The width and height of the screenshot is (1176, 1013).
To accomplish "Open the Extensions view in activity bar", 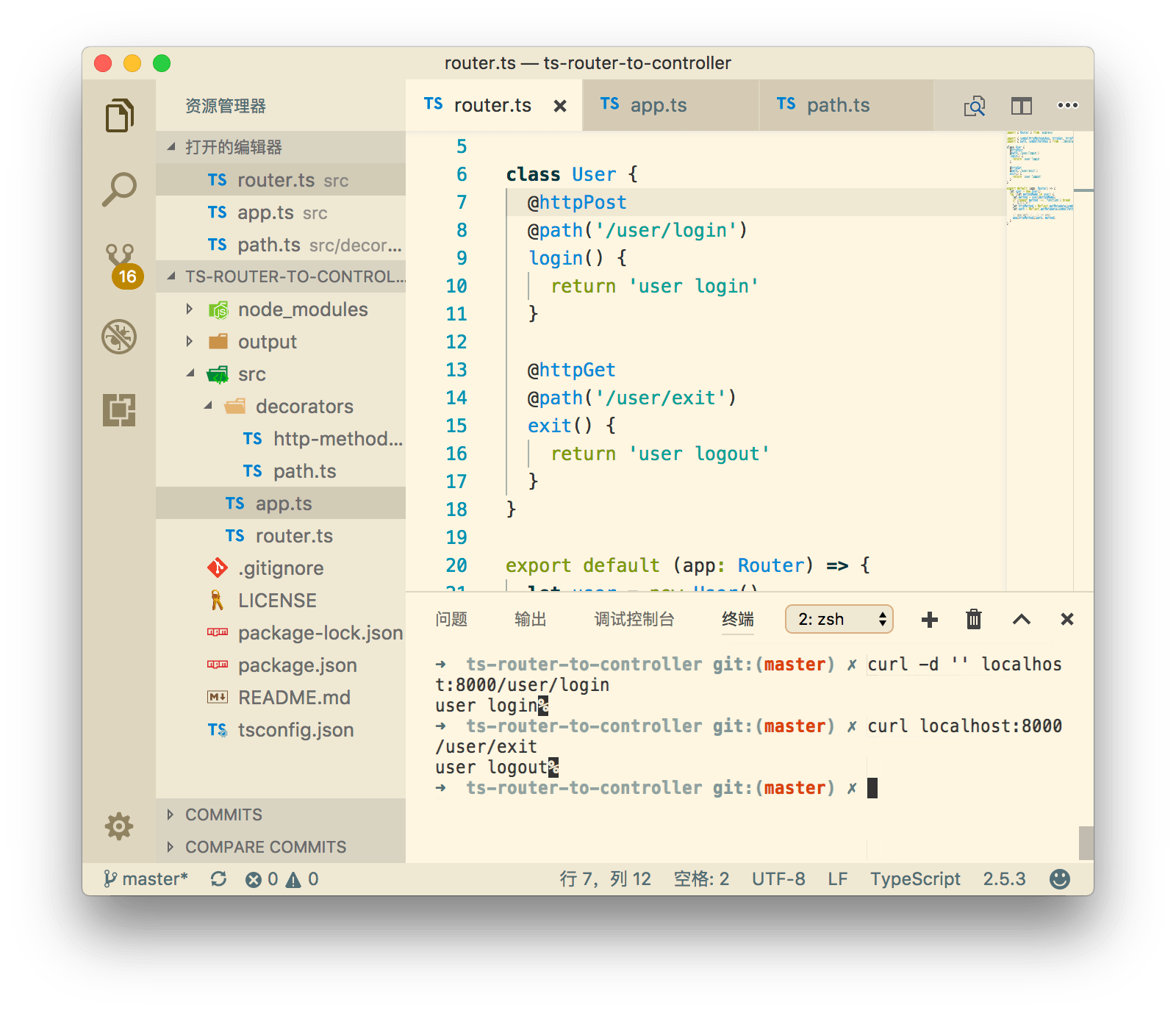I will pos(119,409).
